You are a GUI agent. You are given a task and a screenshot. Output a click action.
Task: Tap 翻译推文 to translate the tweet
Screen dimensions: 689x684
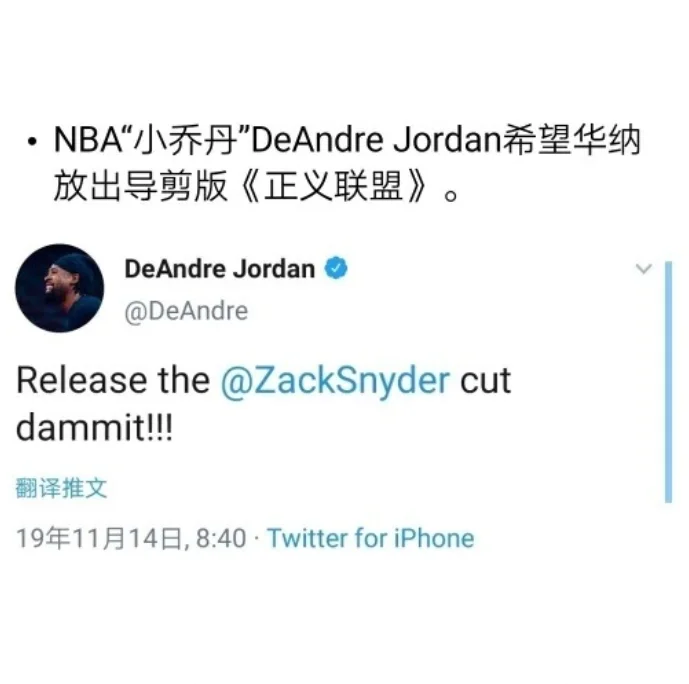click(61, 488)
